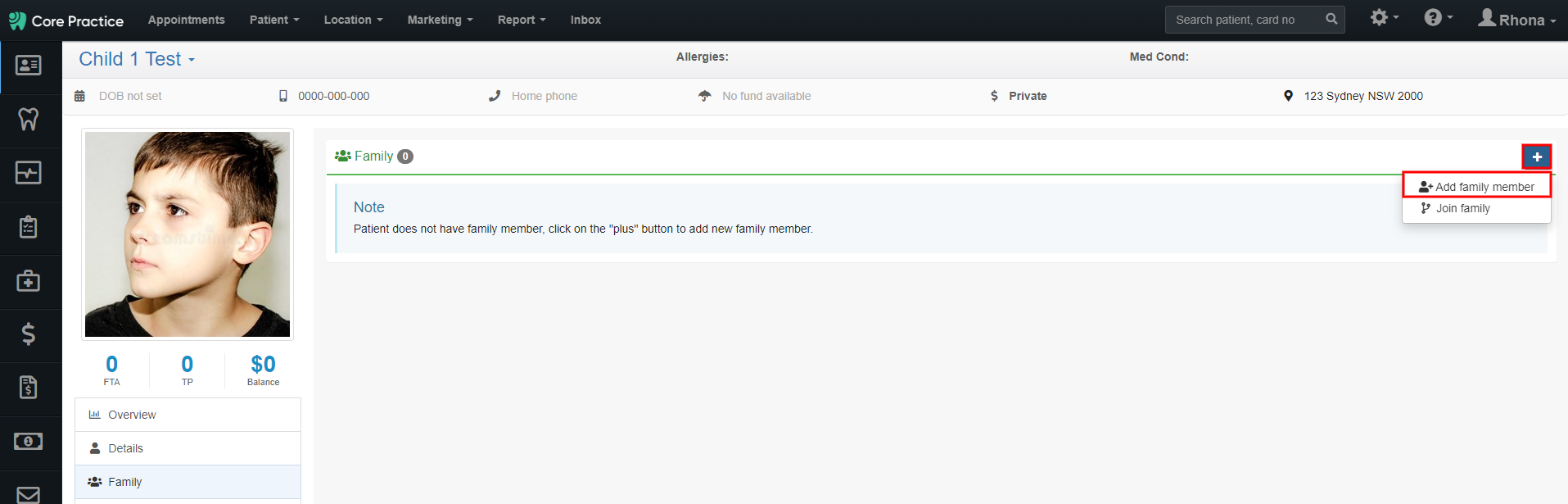Open the help question mark menu
The width and height of the screenshot is (1568, 504).
(x=1439, y=17)
